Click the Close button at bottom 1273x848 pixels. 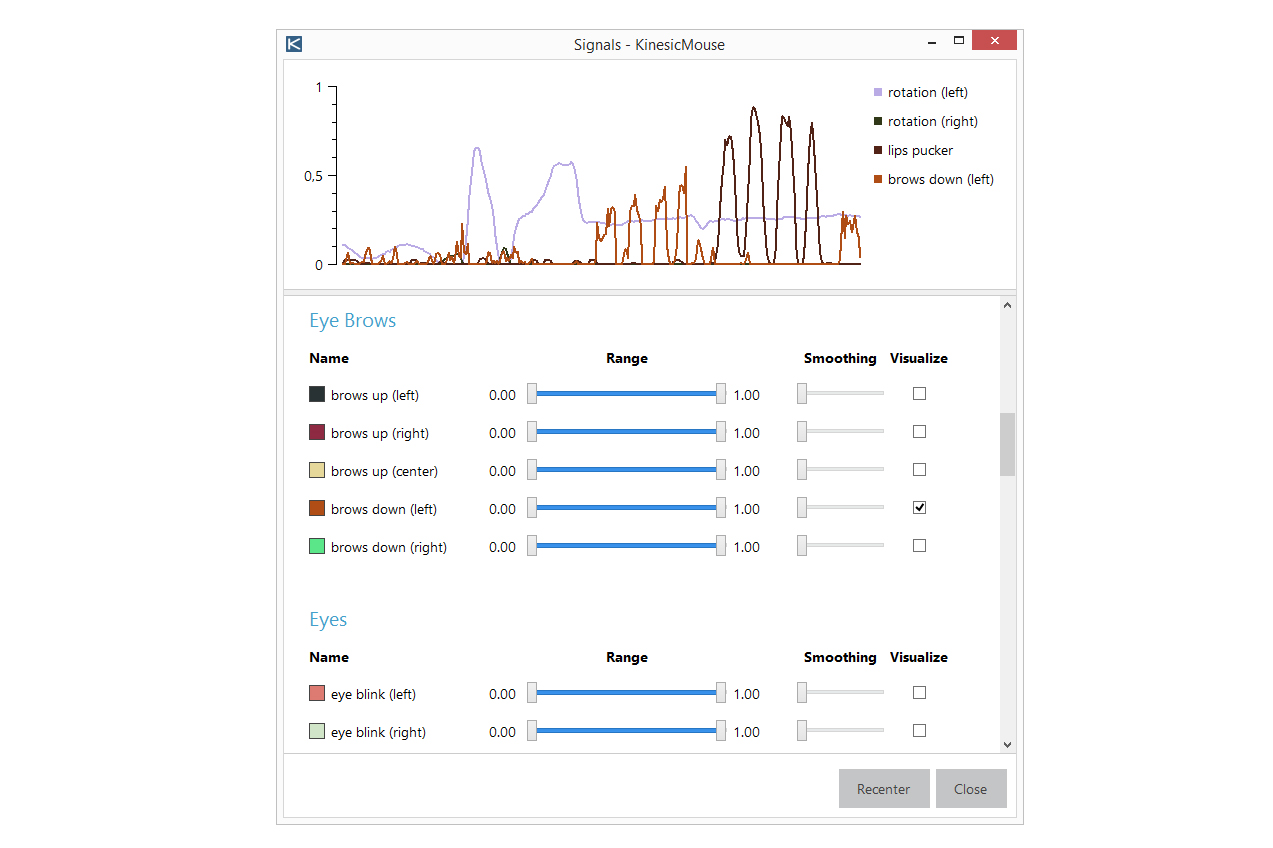pos(971,789)
